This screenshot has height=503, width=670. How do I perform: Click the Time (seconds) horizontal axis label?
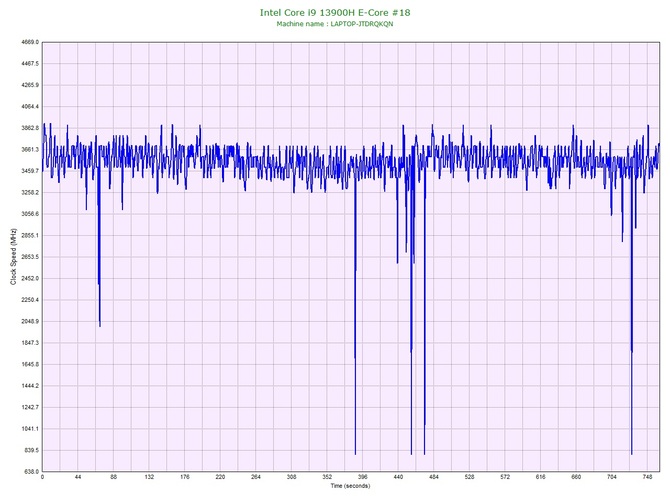pyautogui.click(x=349, y=486)
